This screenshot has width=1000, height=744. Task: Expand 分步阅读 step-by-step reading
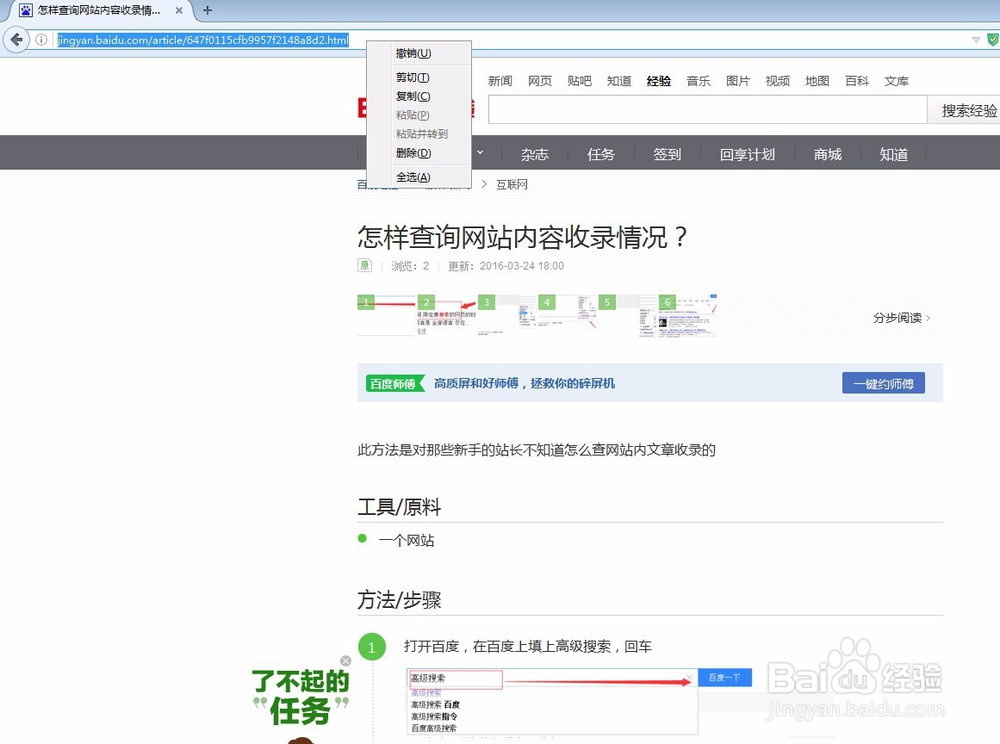click(901, 317)
